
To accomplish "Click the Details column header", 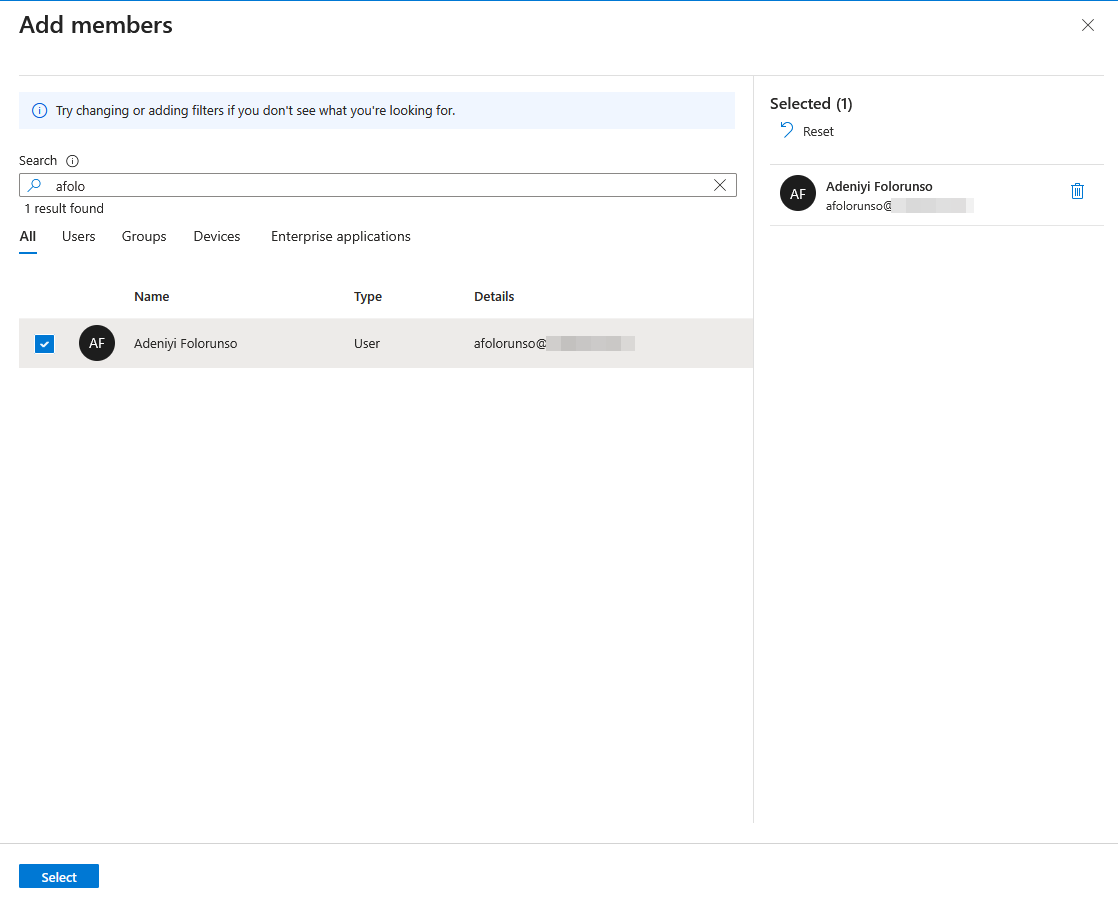I will click(x=494, y=297).
